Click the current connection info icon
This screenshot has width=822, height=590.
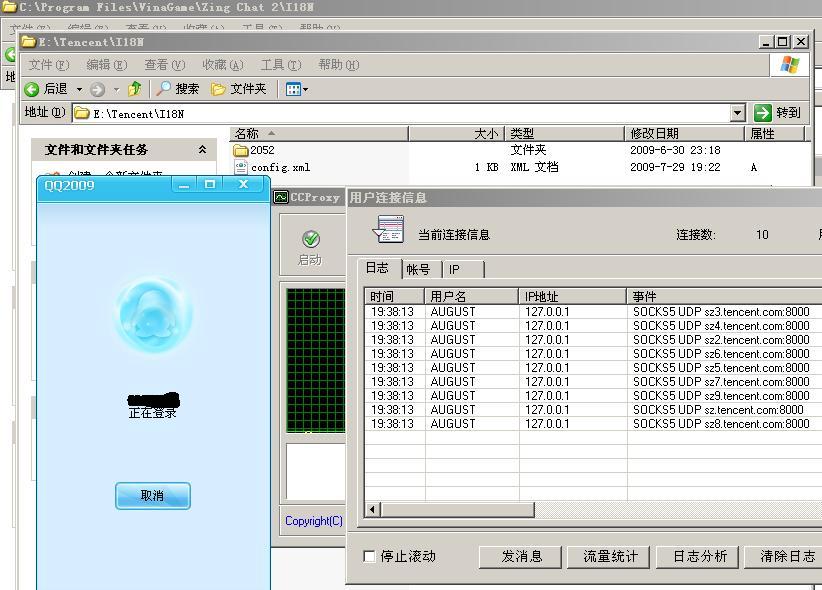click(x=388, y=229)
